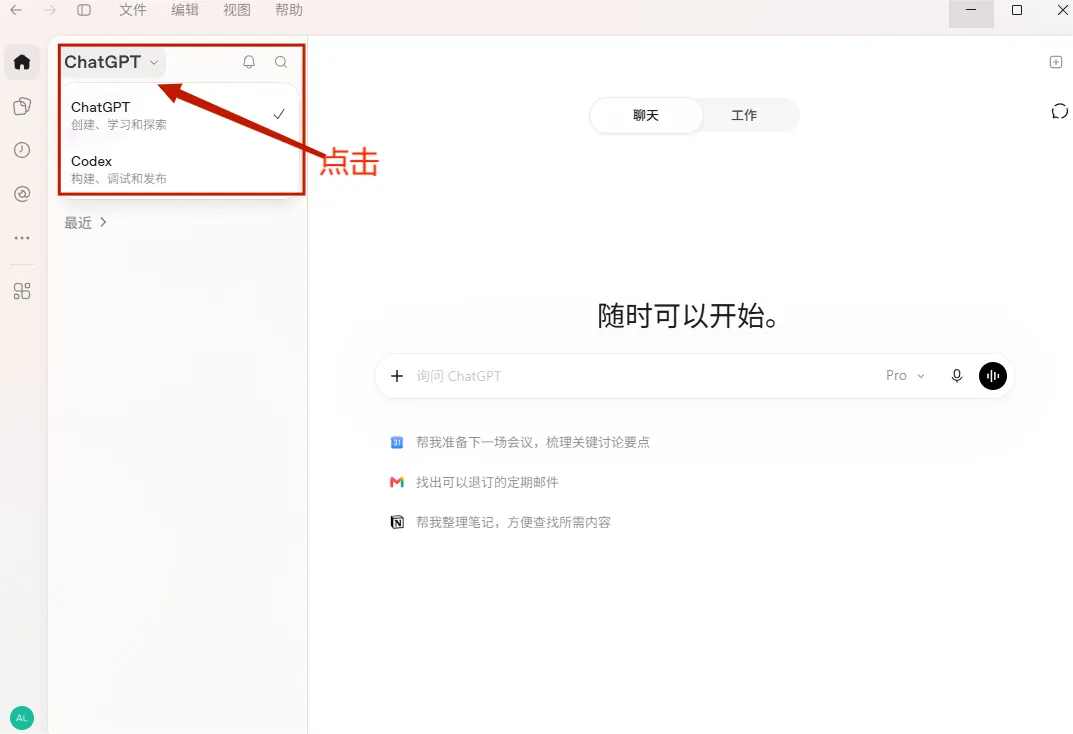Open notifications bell icon
Screen dimensions: 1073x734
click(249, 62)
